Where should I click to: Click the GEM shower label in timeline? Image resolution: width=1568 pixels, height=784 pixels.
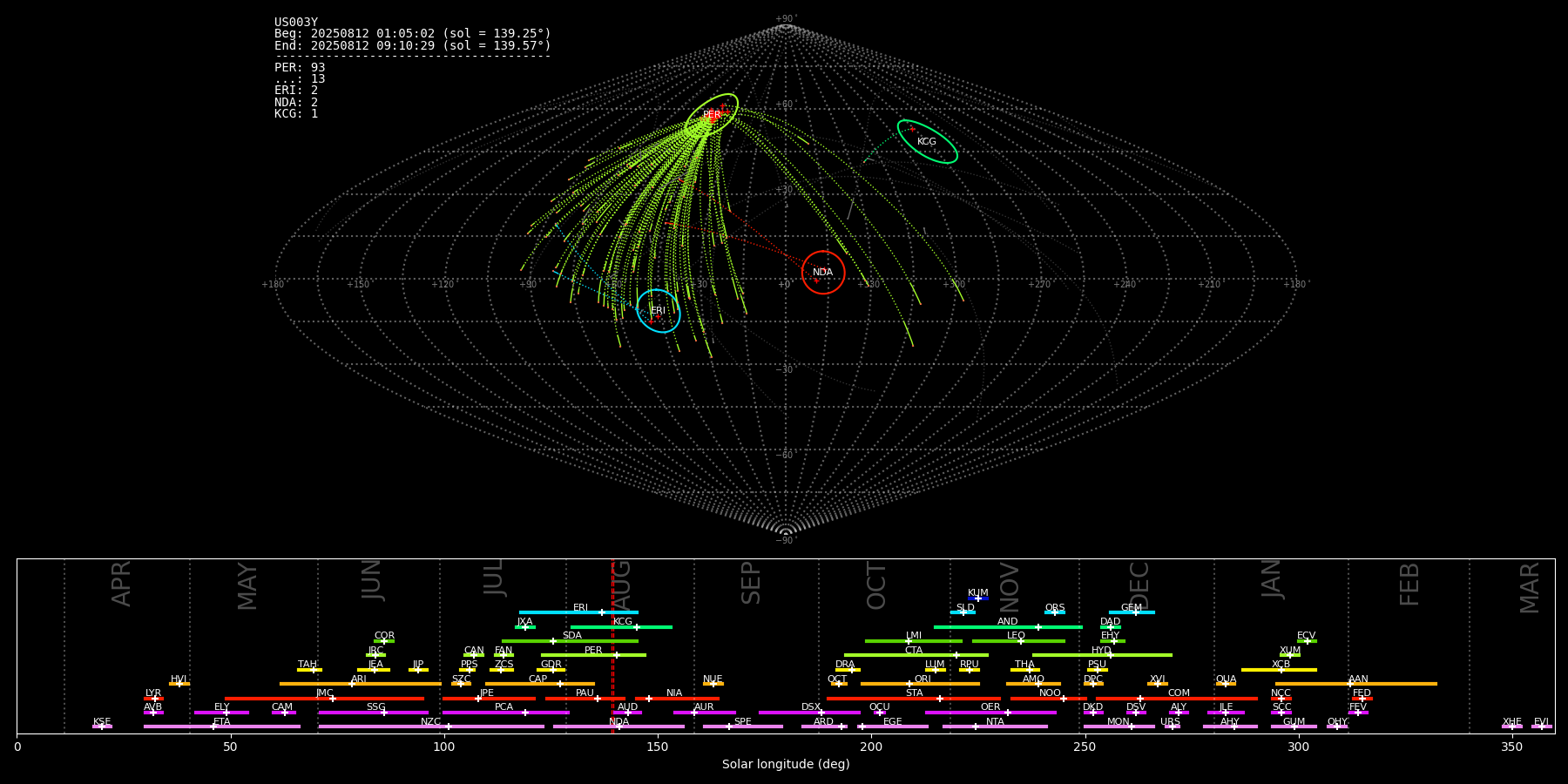pyautogui.click(x=1132, y=608)
